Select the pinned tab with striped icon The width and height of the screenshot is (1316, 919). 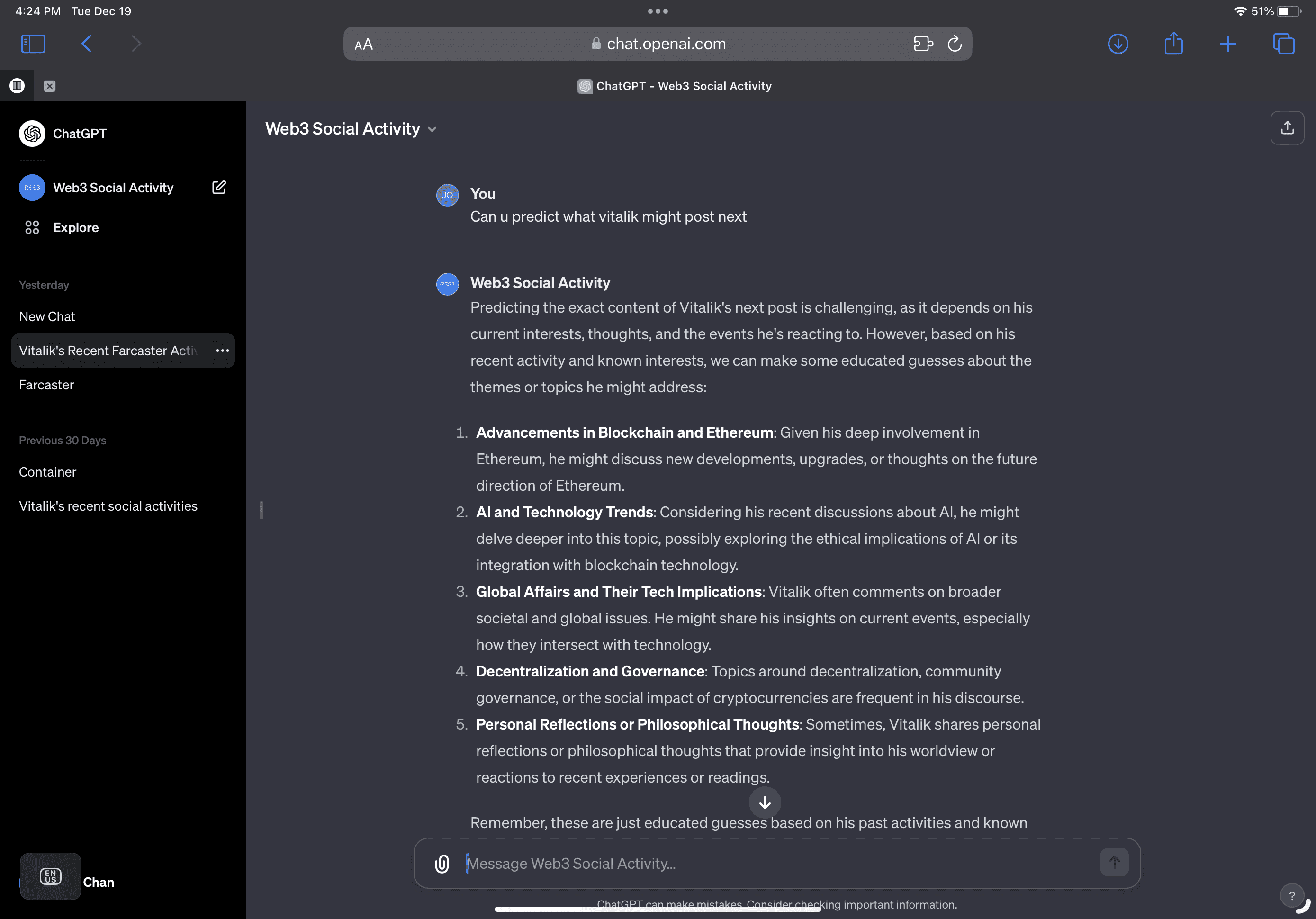17,86
